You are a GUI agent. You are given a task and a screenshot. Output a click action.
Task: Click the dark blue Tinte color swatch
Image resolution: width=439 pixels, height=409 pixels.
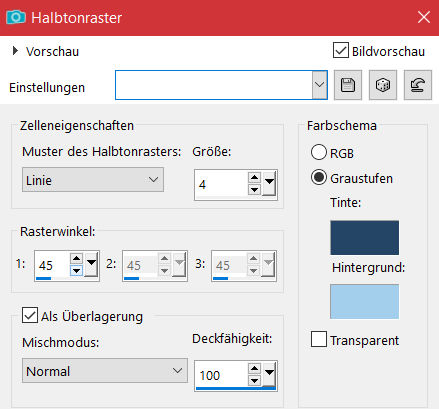tap(364, 237)
